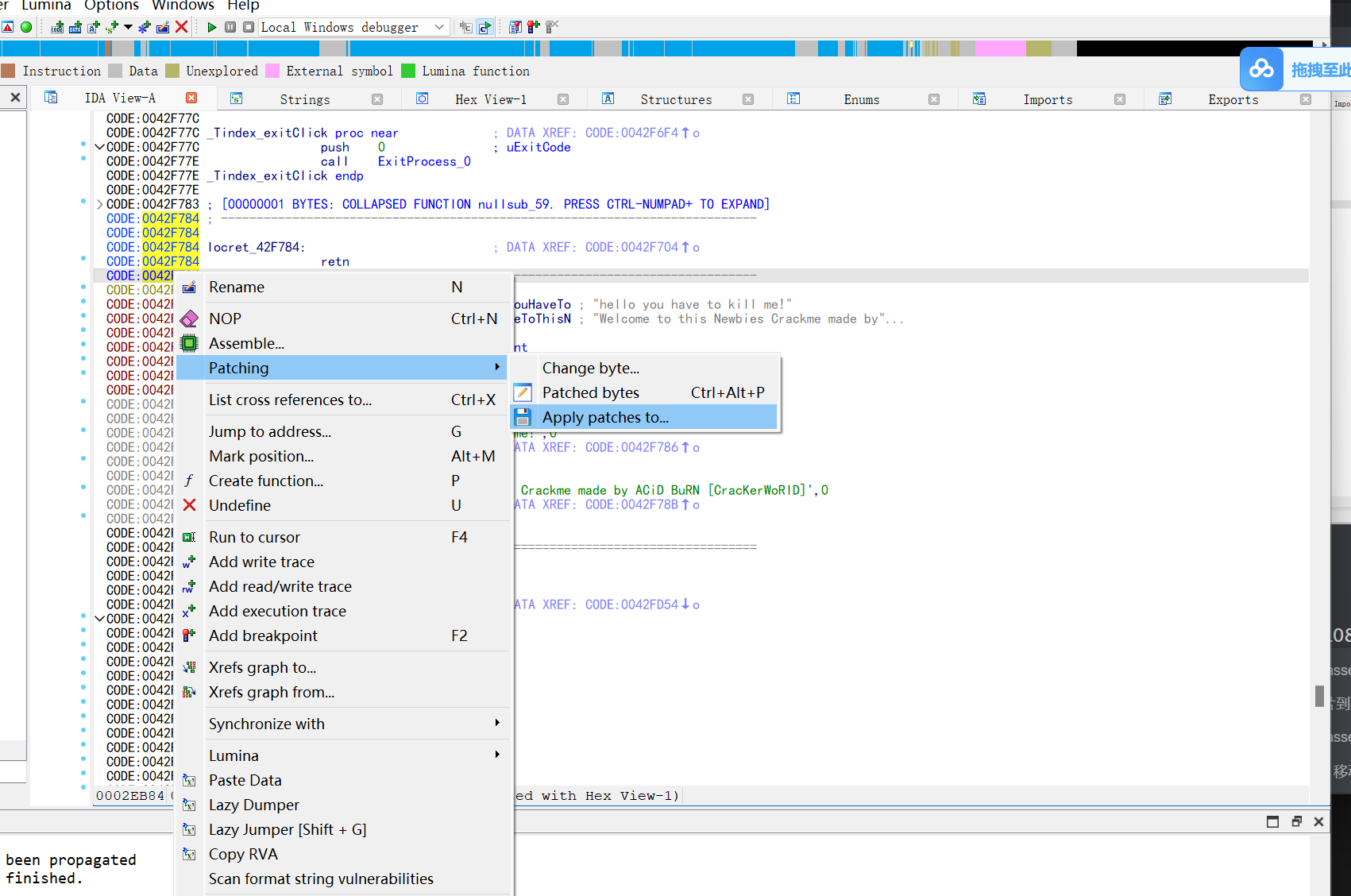Open the Help menu
The height and width of the screenshot is (896, 1351).
click(x=243, y=6)
